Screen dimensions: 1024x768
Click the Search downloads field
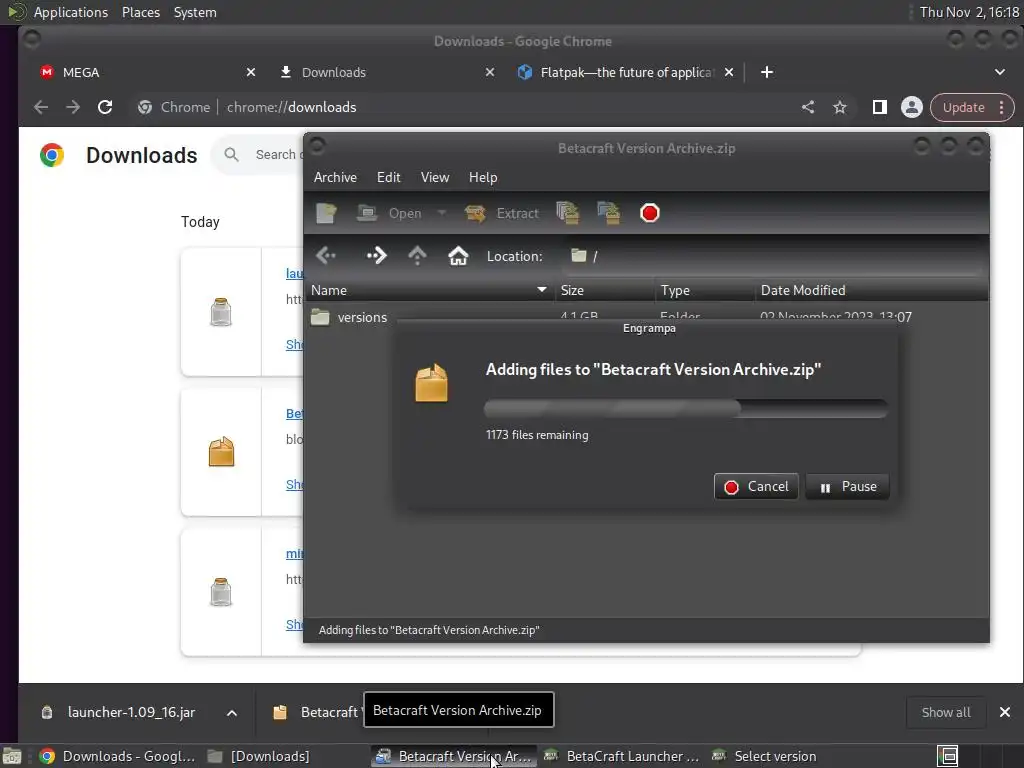[x=280, y=154]
